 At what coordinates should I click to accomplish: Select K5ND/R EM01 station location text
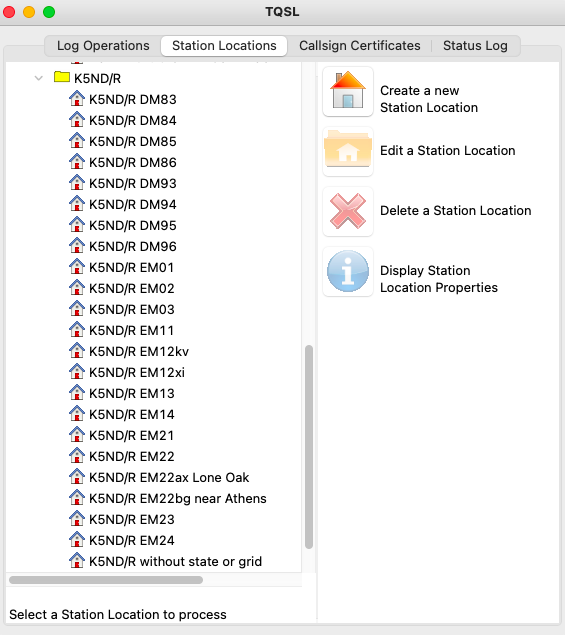click(x=132, y=268)
